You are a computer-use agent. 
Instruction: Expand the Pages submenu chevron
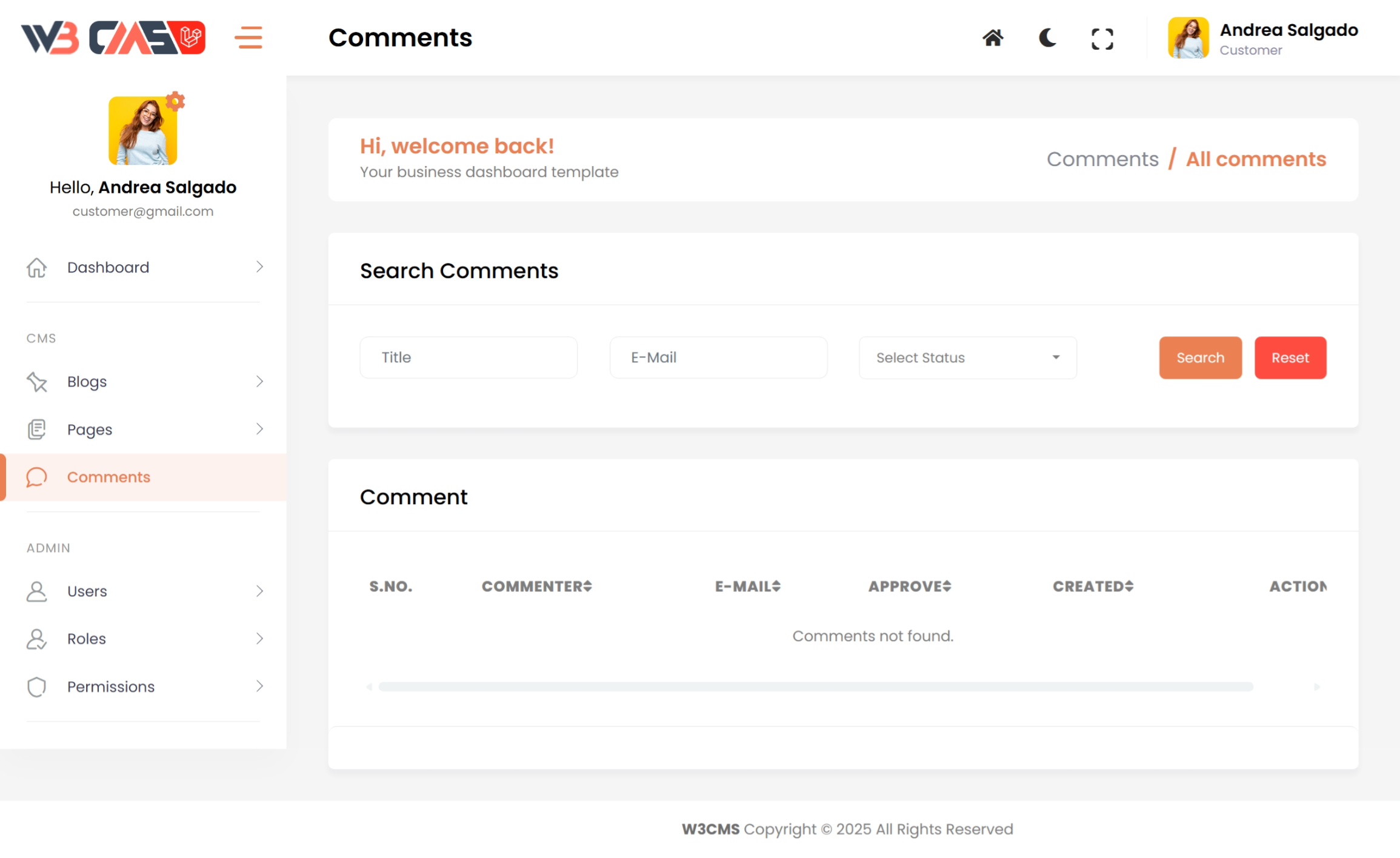259,429
